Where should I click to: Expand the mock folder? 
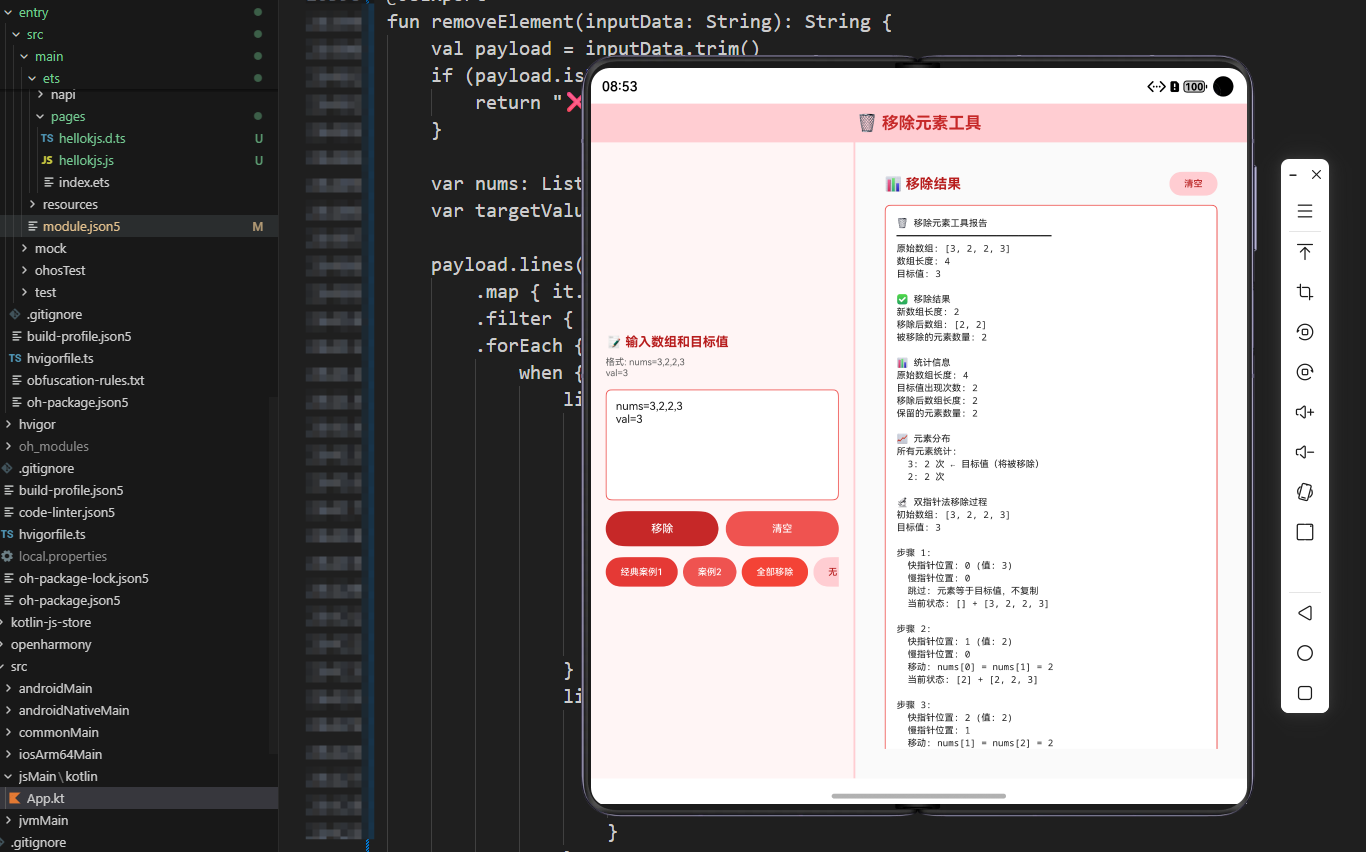(x=23, y=248)
